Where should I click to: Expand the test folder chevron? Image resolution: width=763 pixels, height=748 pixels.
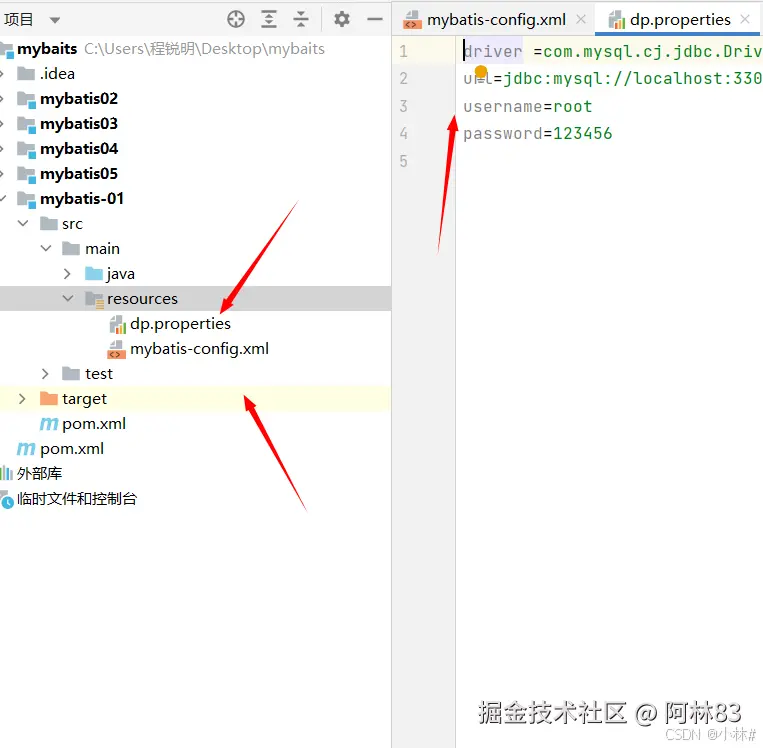45,374
